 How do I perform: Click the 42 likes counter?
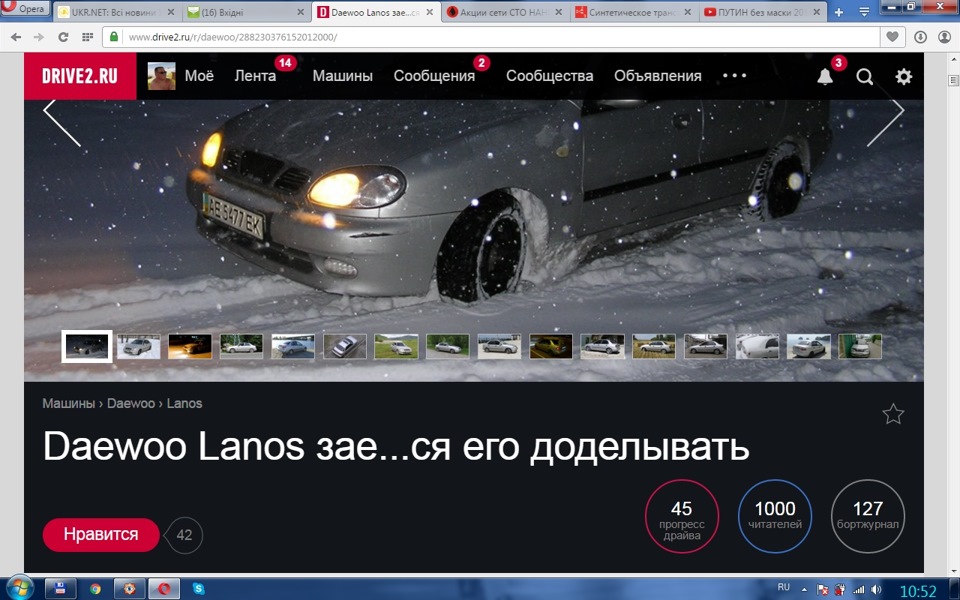pyautogui.click(x=184, y=535)
